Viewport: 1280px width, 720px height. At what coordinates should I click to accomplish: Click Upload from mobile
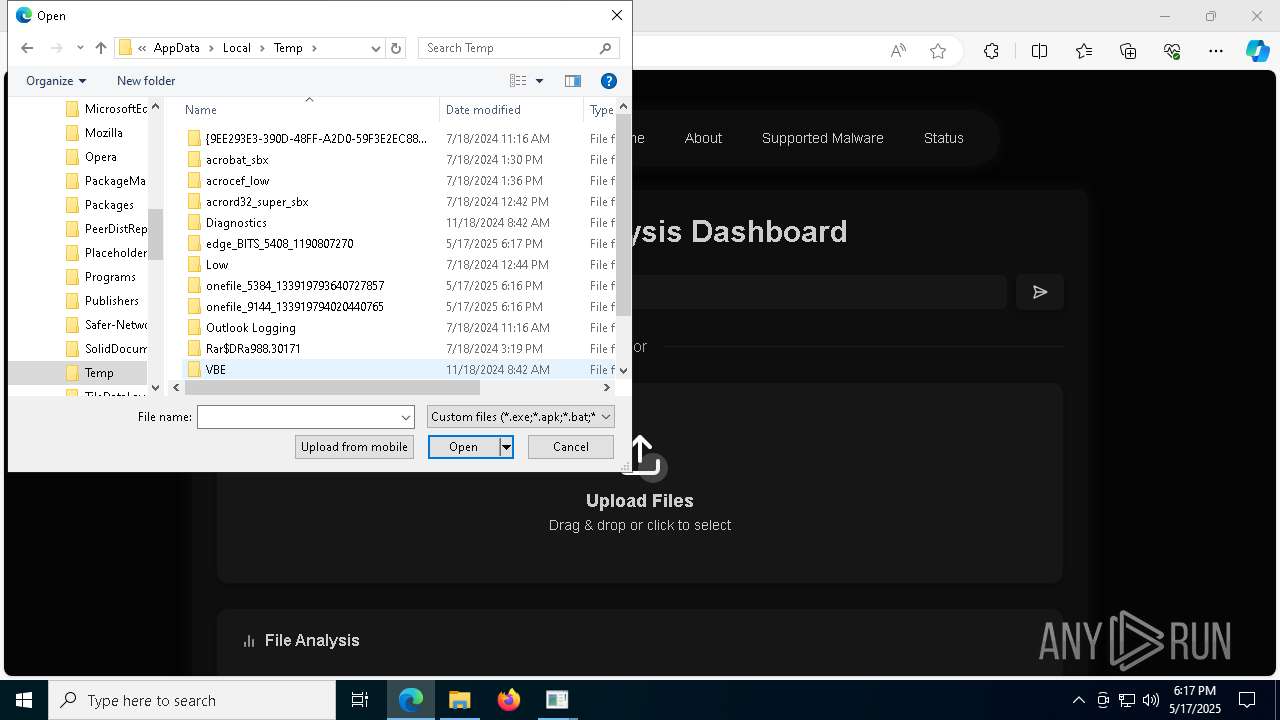click(x=354, y=447)
